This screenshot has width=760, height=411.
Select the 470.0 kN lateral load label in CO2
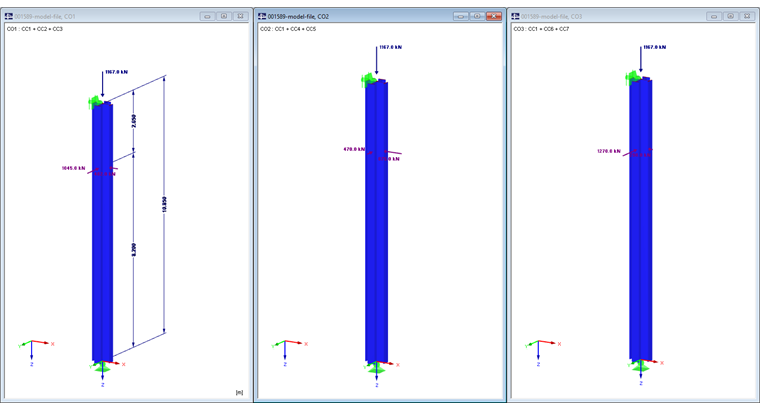click(x=354, y=149)
